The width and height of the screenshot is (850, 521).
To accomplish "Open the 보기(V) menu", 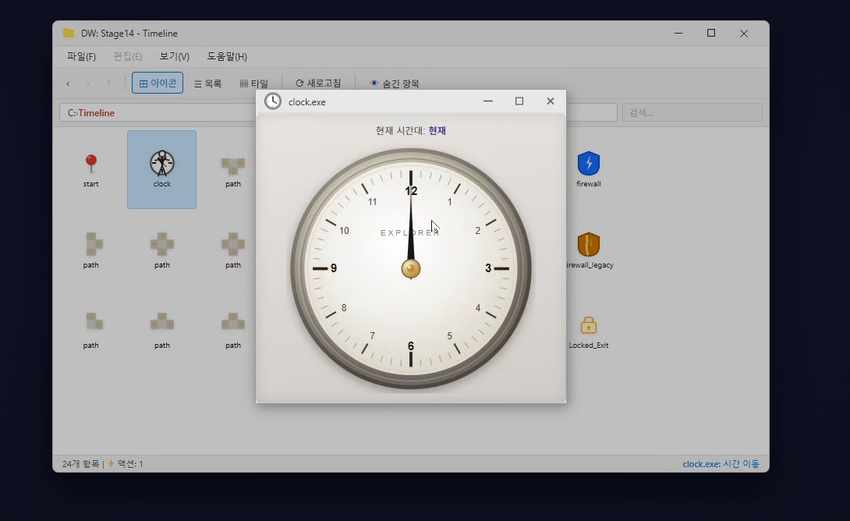I will coord(174,56).
